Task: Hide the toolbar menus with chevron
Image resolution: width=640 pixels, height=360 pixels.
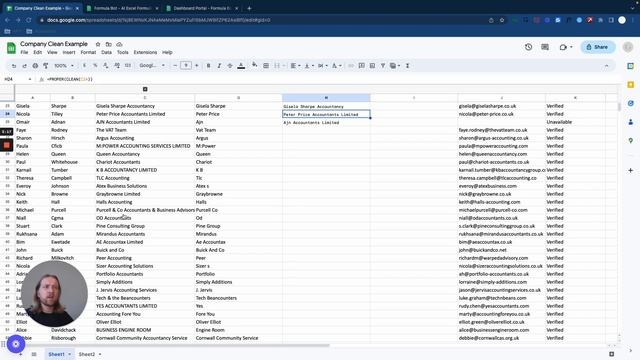Action: 607,66
